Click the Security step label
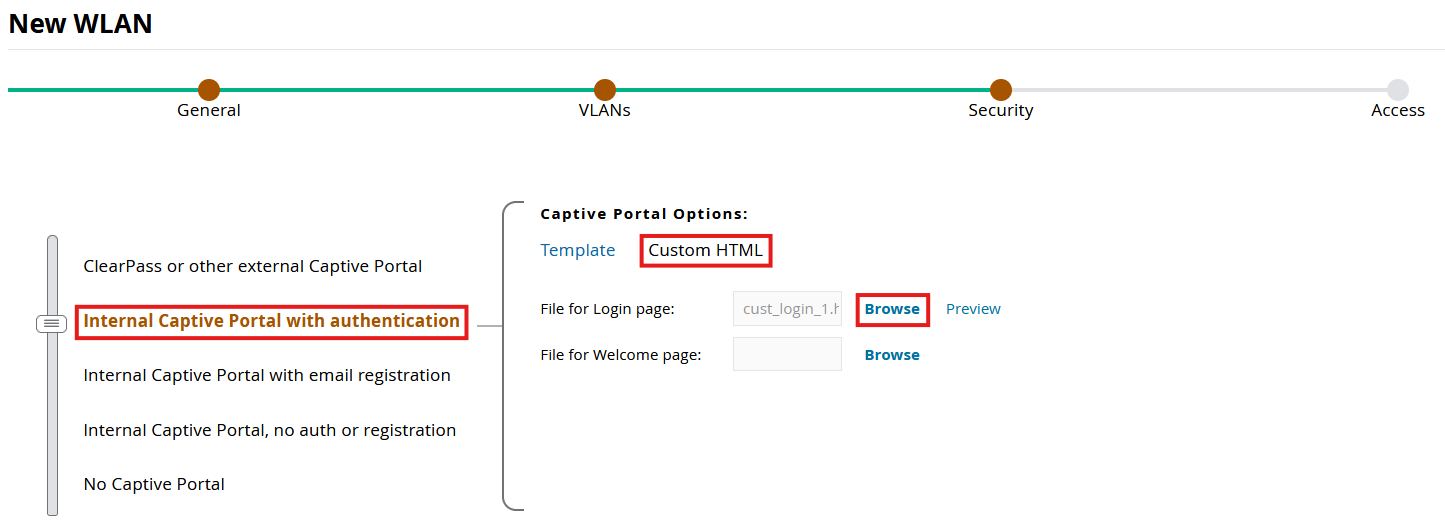The image size is (1445, 531). pos(1000,111)
